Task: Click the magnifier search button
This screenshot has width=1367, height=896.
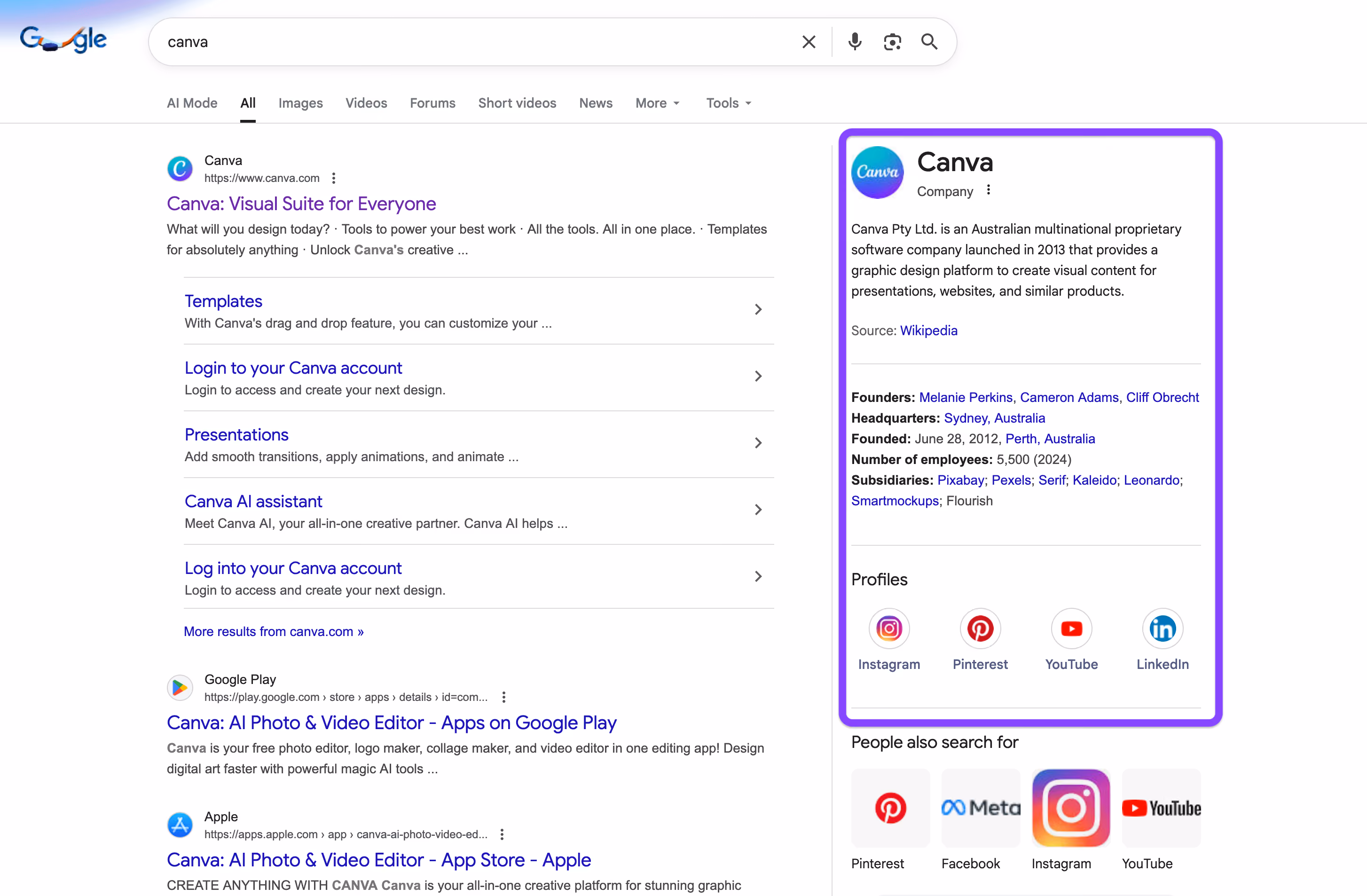Action: point(929,42)
